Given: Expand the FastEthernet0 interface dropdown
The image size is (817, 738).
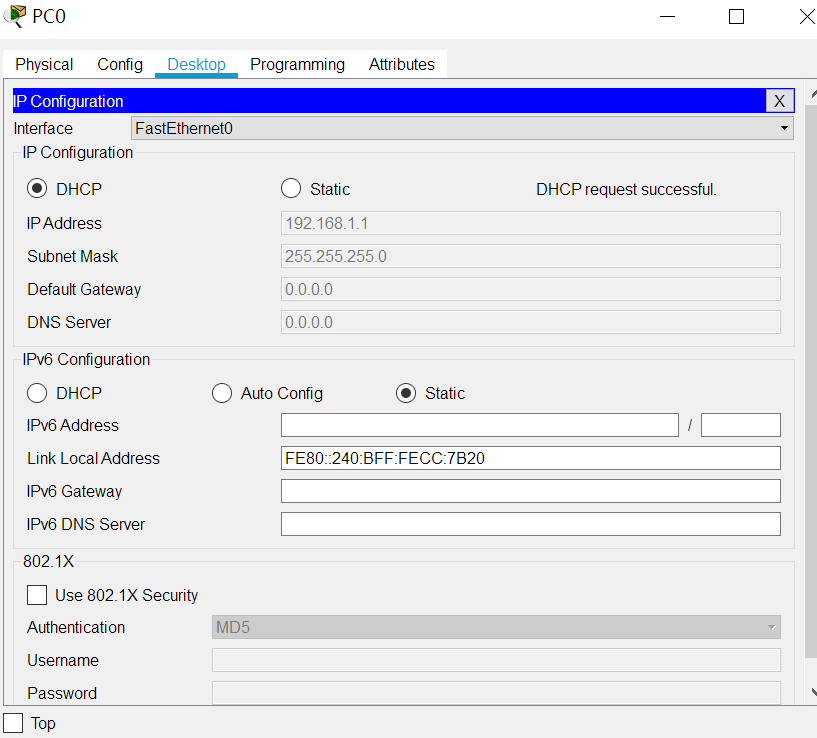Looking at the screenshot, I should coord(462,128).
